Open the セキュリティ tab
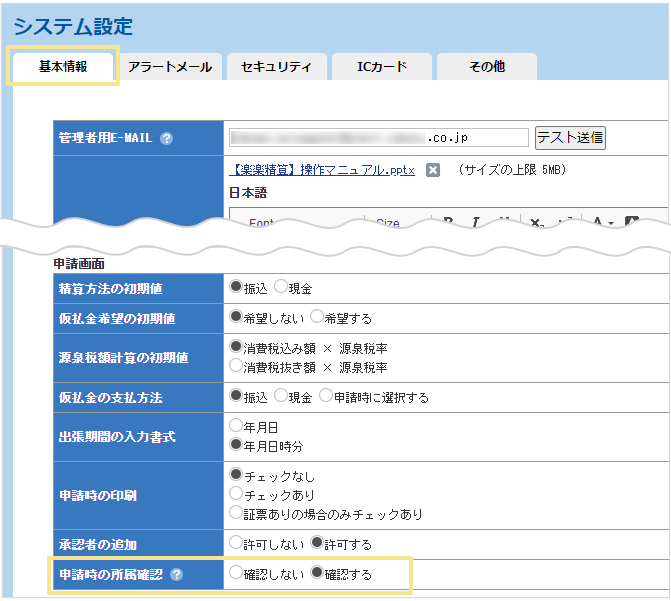This screenshot has height=601, width=671. pyautogui.click(x=276, y=67)
